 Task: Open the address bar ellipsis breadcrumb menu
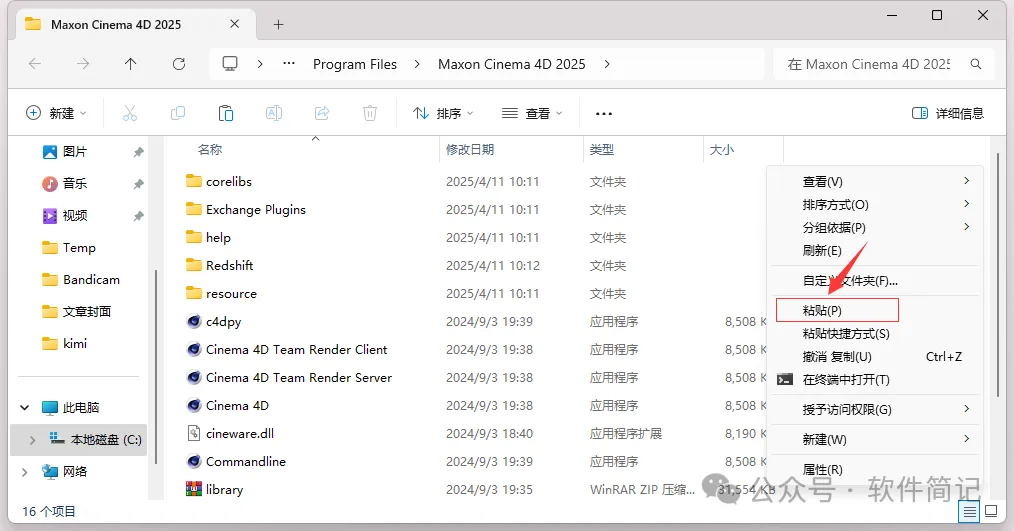click(x=289, y=63)
